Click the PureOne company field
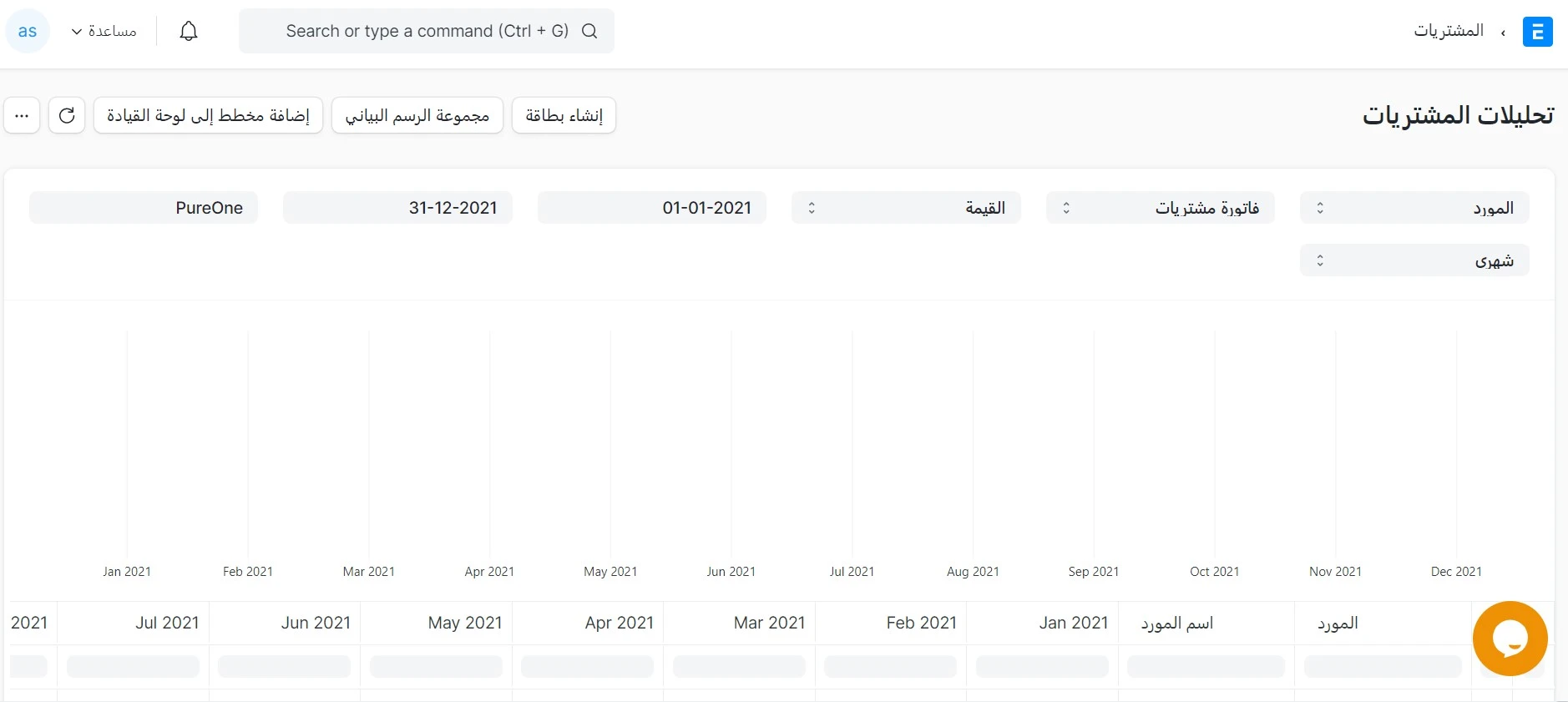 point(144,208)
